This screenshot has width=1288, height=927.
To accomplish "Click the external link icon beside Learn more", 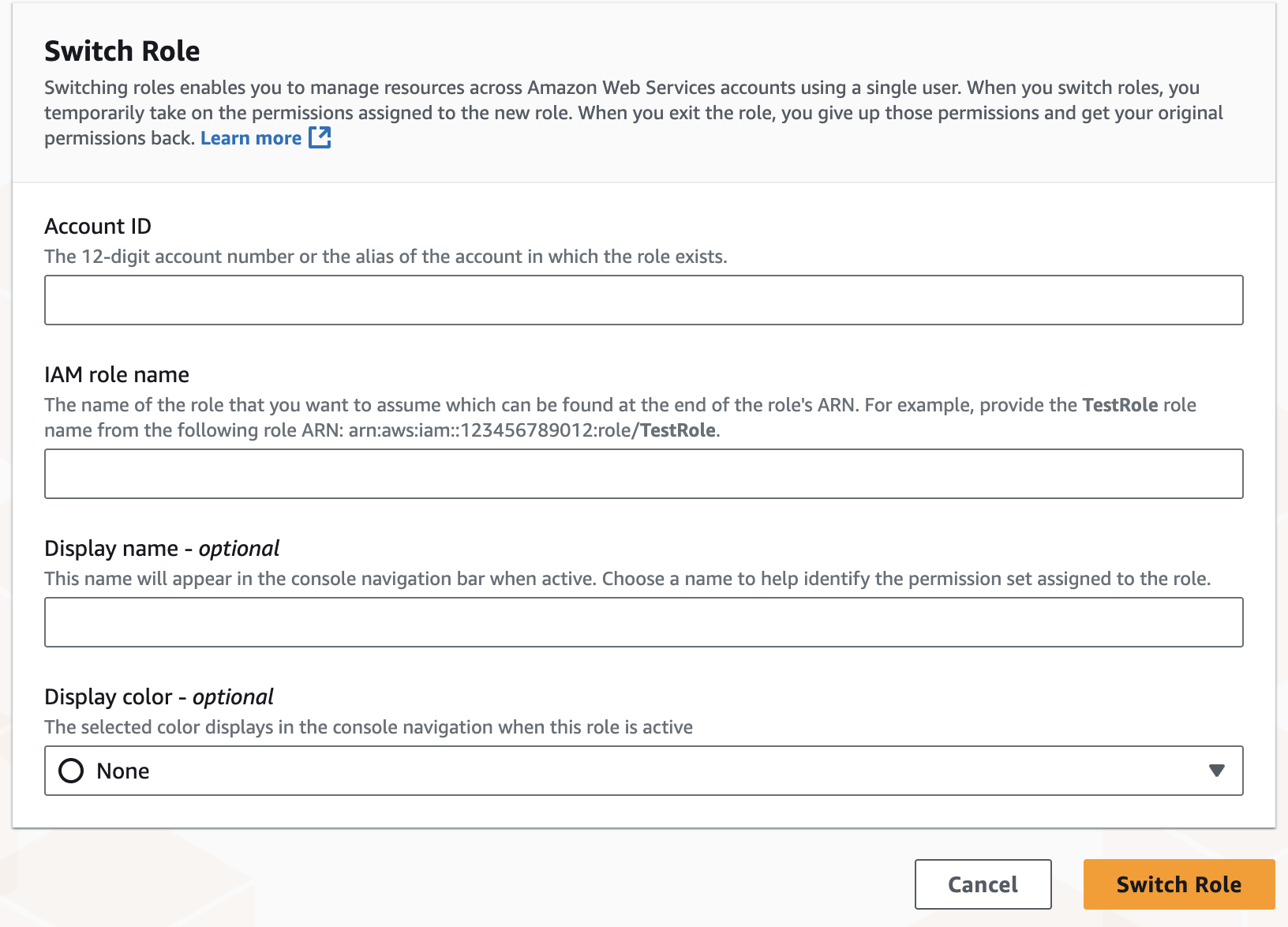I will click(320, 137).
